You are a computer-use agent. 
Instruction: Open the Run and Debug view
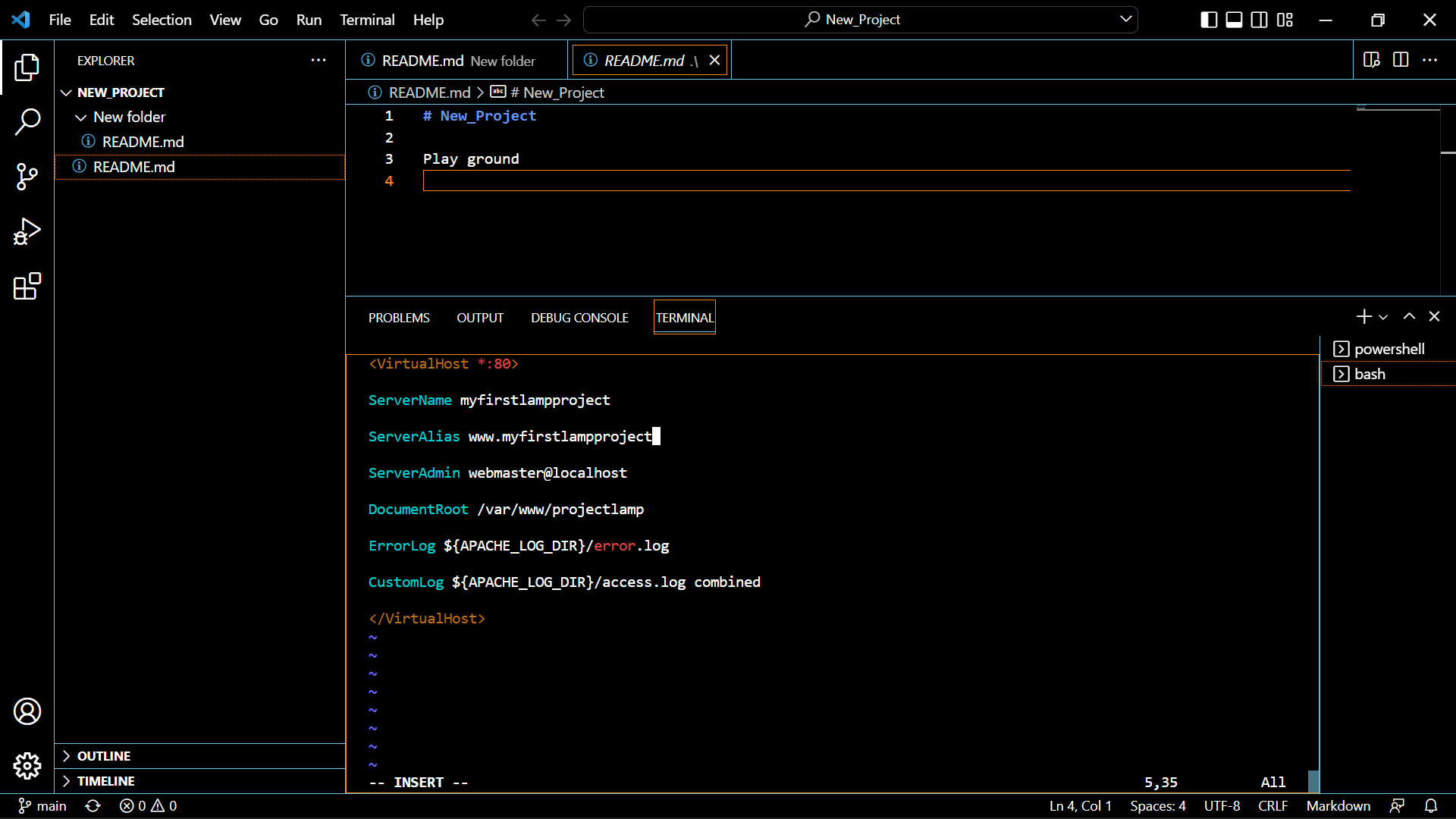[x=27, y=231]
